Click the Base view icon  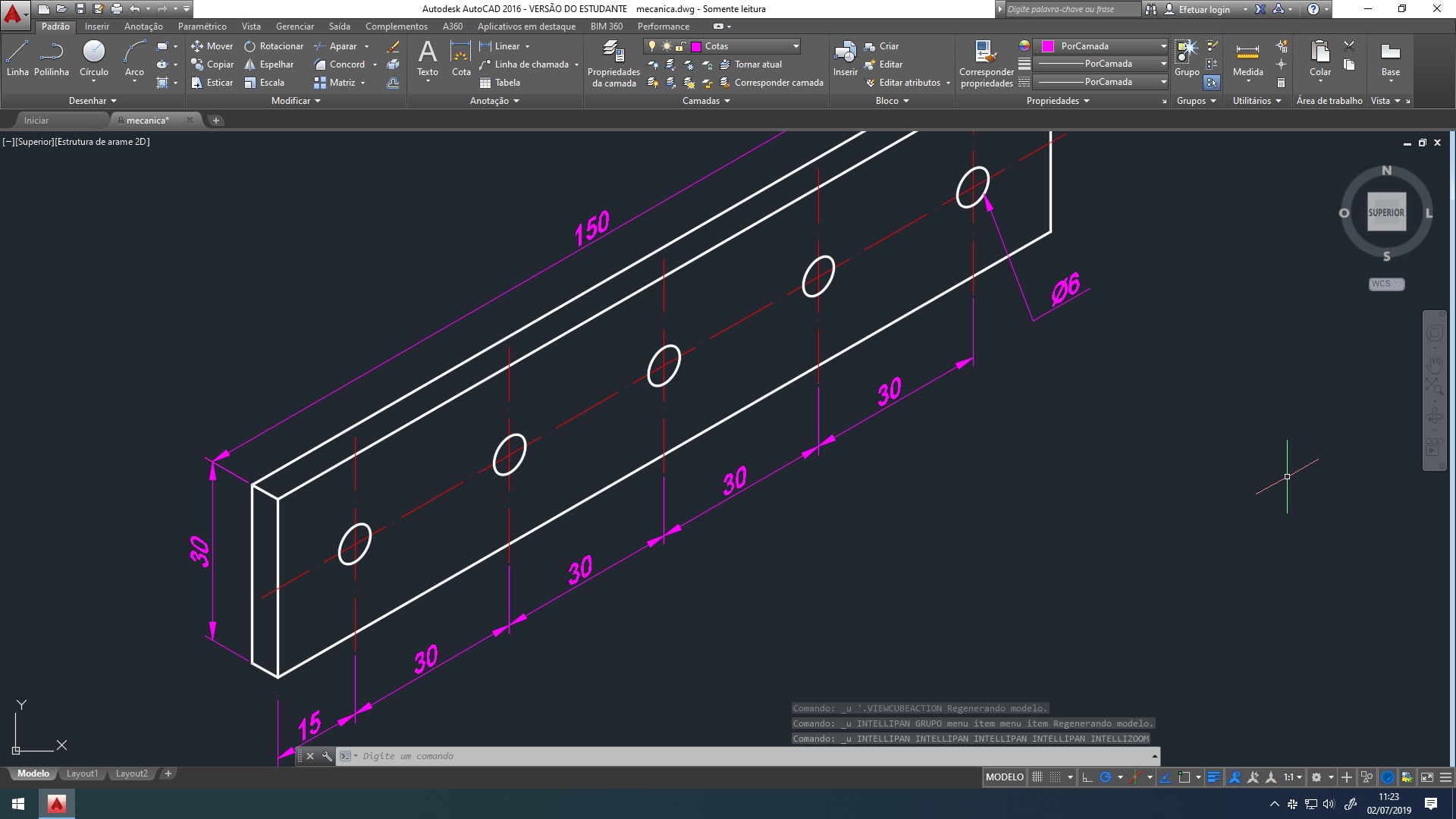(x=1391, y=58)
